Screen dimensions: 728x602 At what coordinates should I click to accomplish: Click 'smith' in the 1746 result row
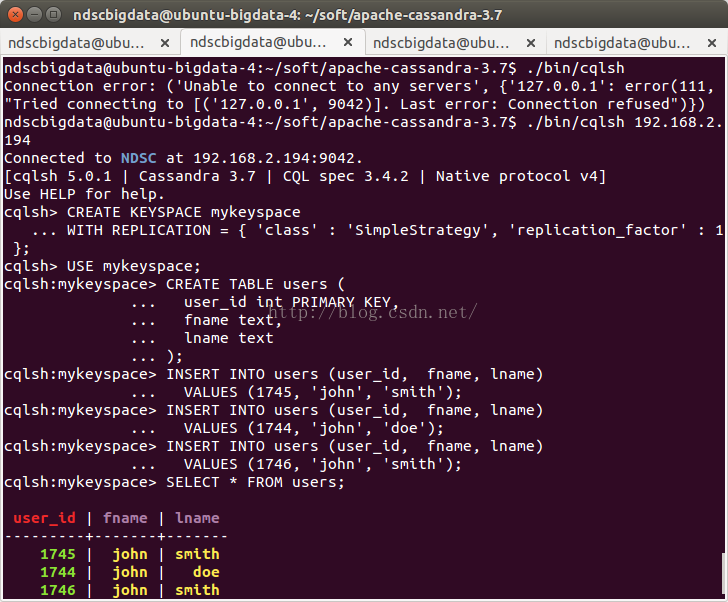pos(197,590)
